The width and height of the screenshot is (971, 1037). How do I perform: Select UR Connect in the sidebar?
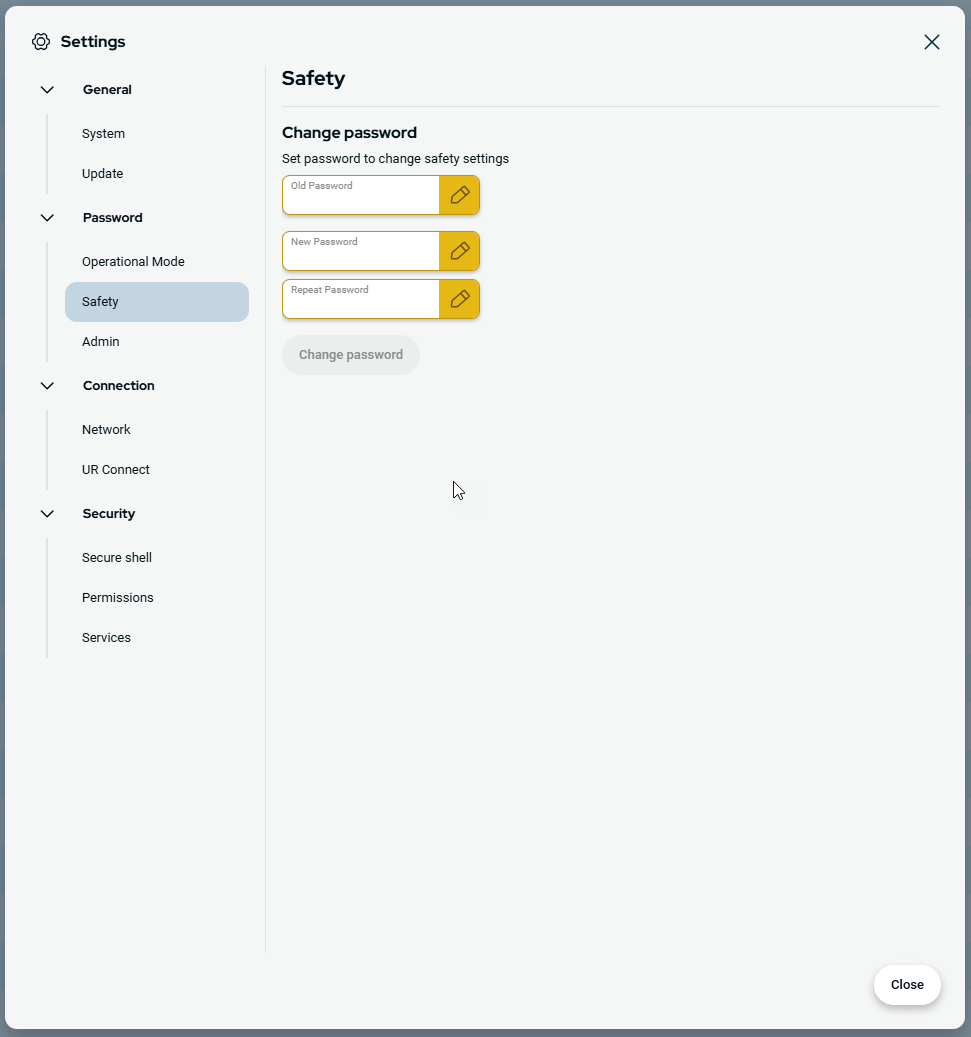(x=116, y=470)
